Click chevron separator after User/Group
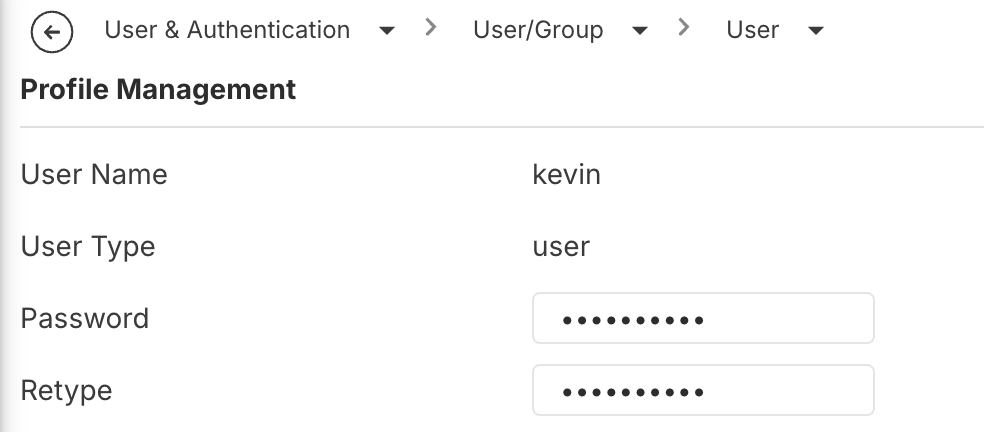The image size is (984, 432). click(684, 27)
